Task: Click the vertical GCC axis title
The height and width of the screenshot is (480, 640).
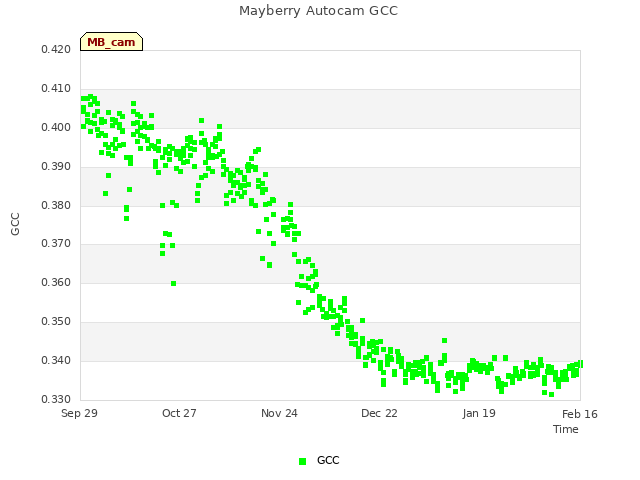Action: [x=15, y=224]
